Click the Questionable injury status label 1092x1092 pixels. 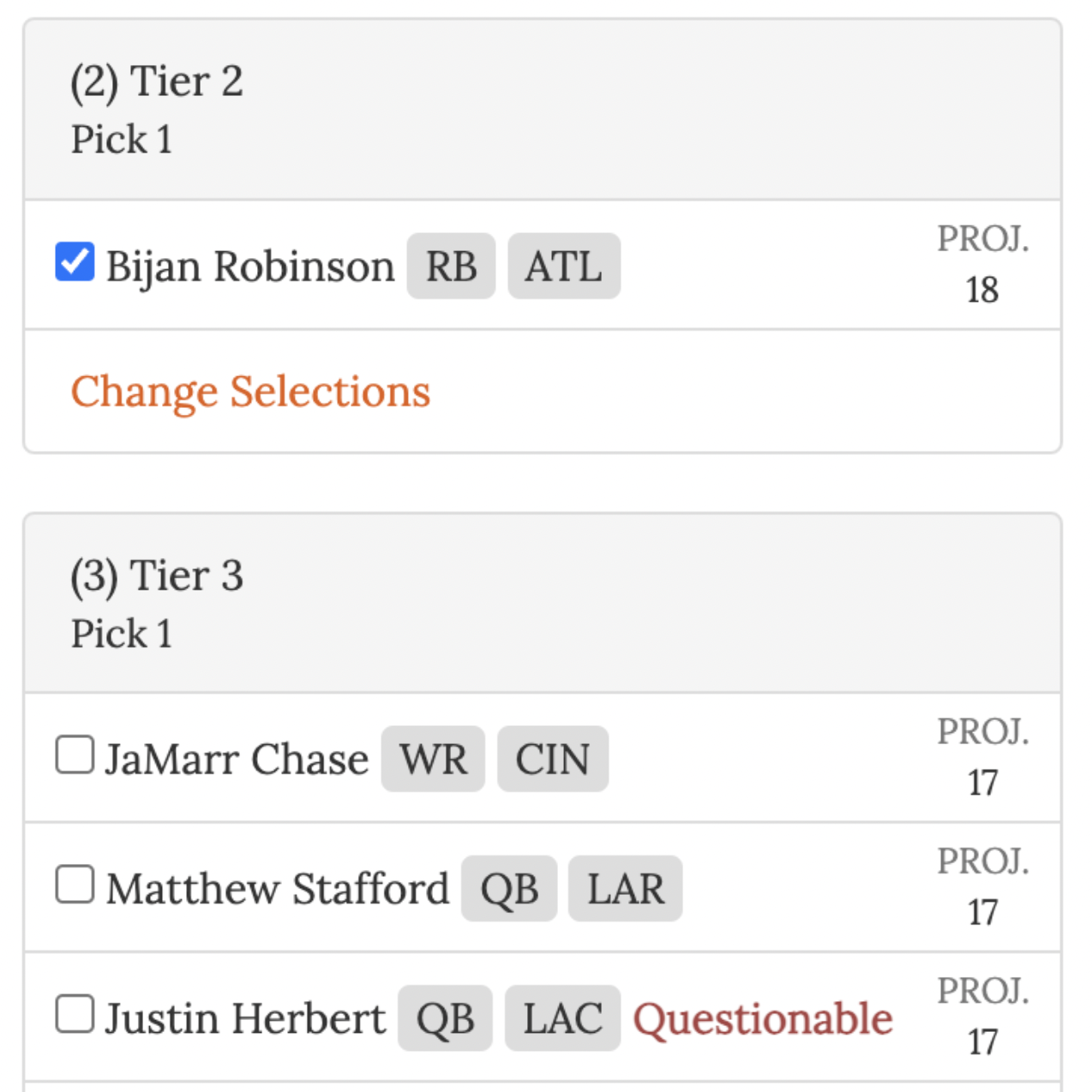(763, 1018)
